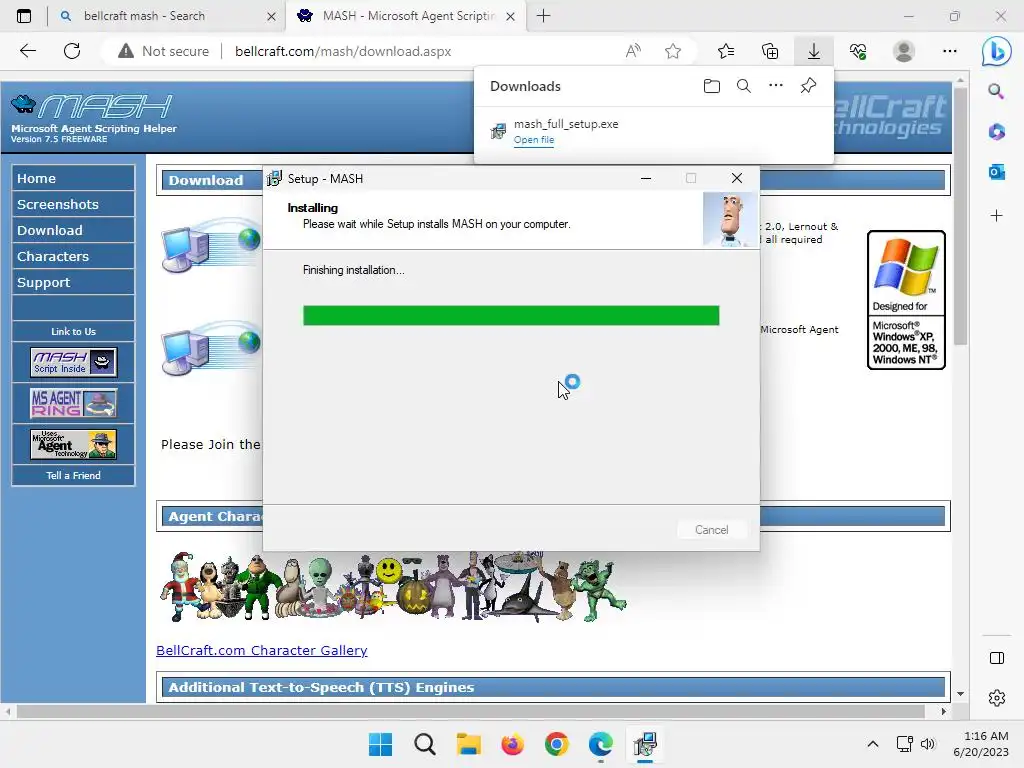The image size is (1024, 768).
Task: Click the page horizontal scrollbar
Action: point(470,711)
